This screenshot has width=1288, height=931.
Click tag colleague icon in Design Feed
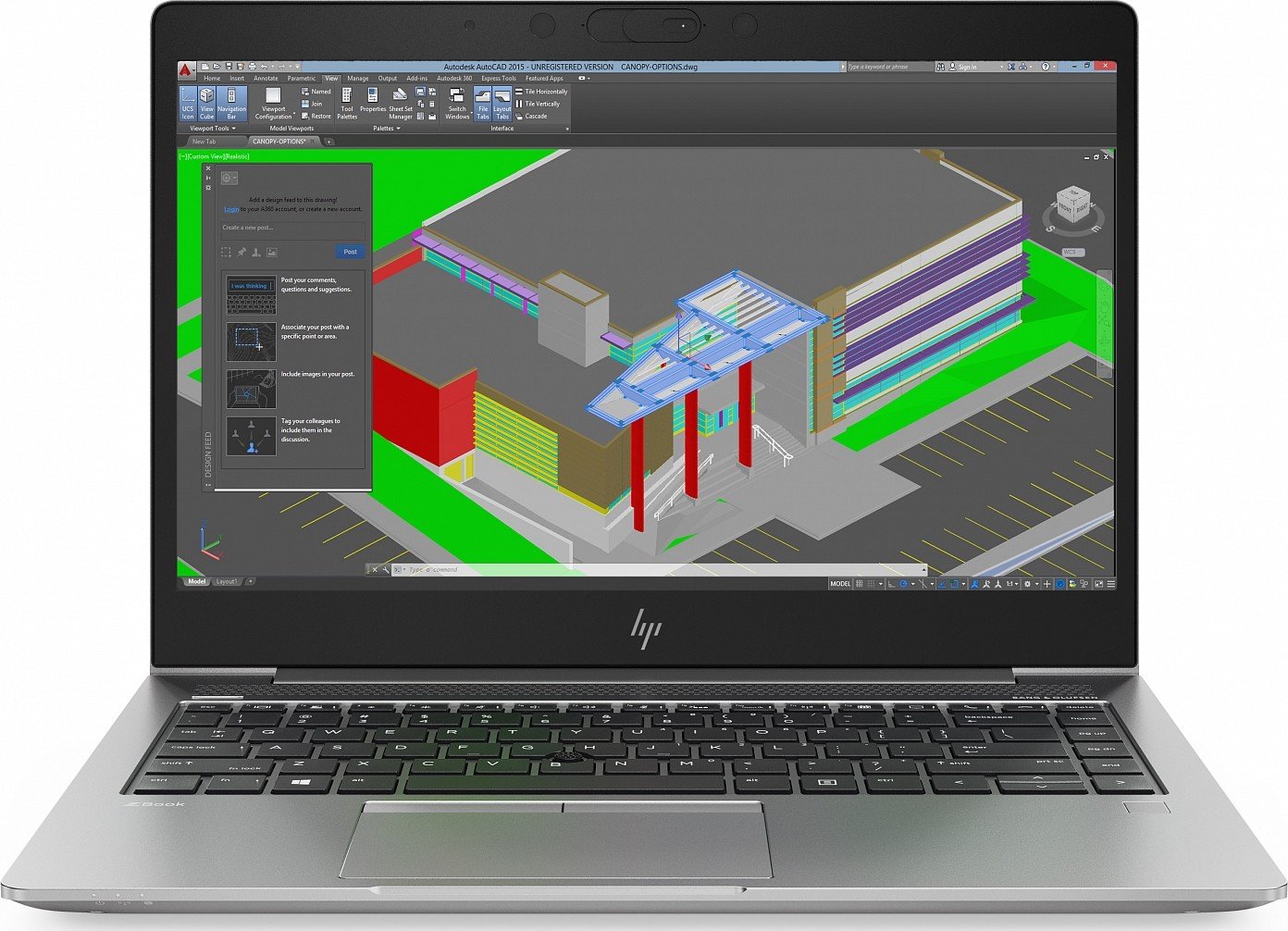coord(256,251)
